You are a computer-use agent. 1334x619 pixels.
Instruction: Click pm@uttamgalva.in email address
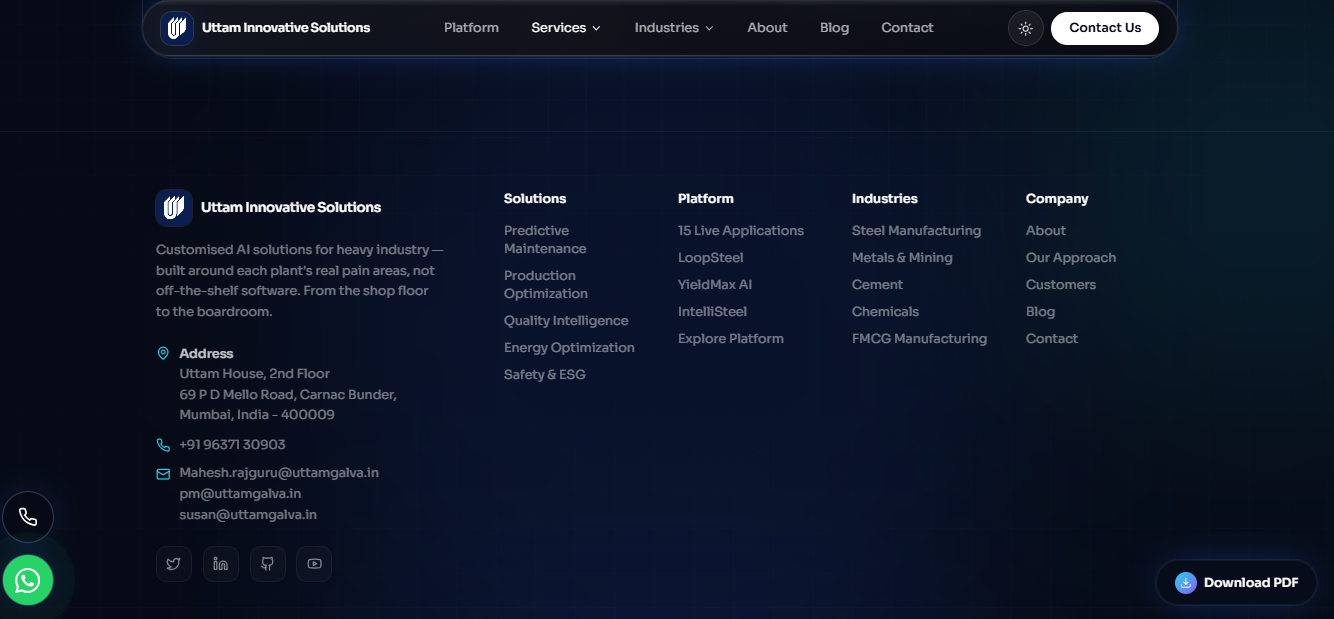(x=240, y=494)
